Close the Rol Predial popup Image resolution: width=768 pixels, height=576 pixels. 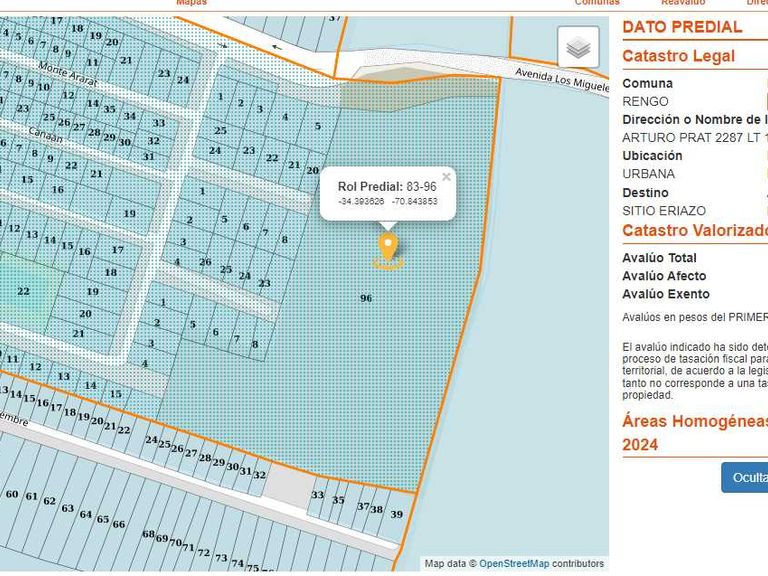(446, 177)
